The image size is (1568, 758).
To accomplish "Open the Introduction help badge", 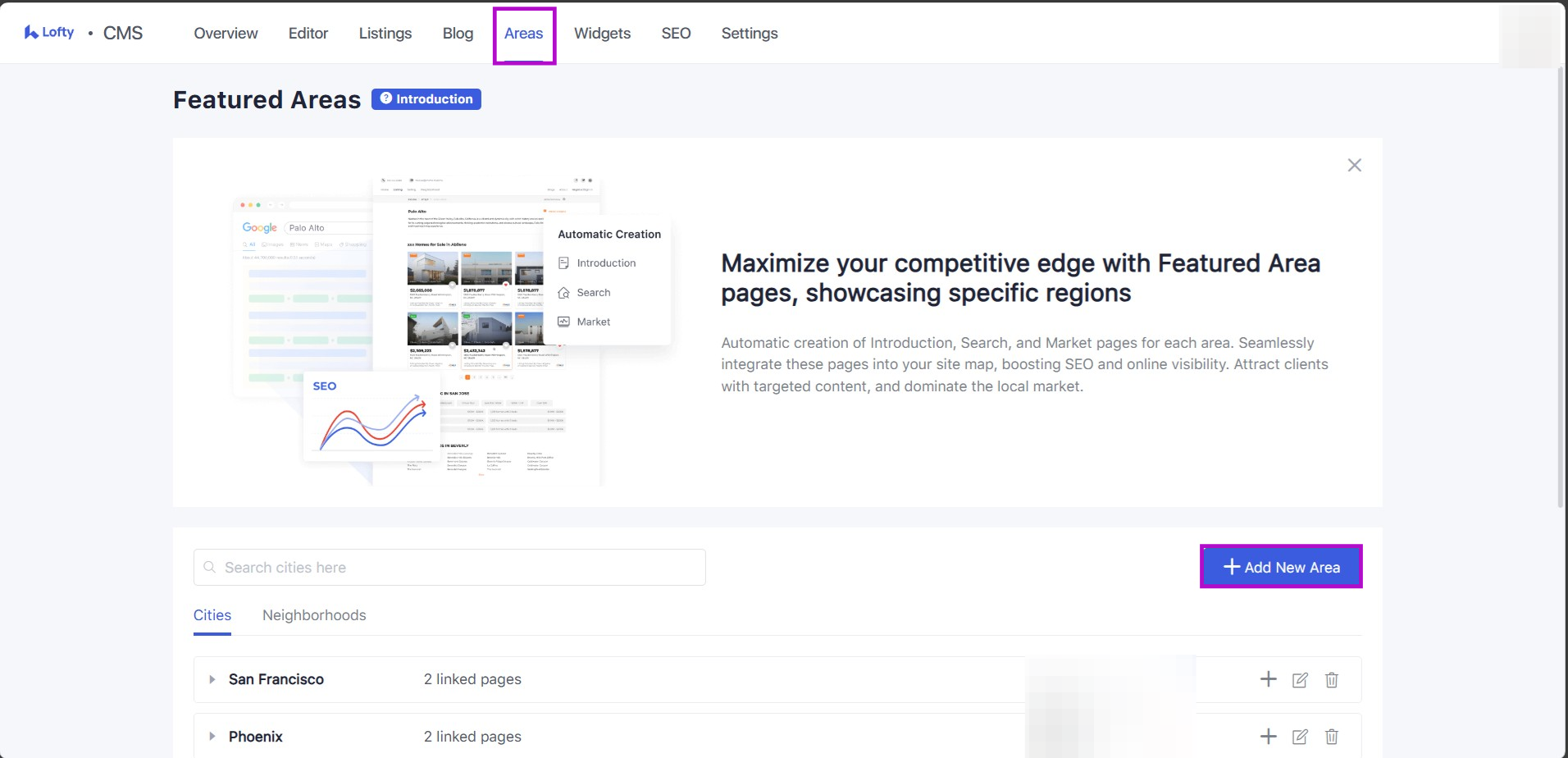I will 426,99.
